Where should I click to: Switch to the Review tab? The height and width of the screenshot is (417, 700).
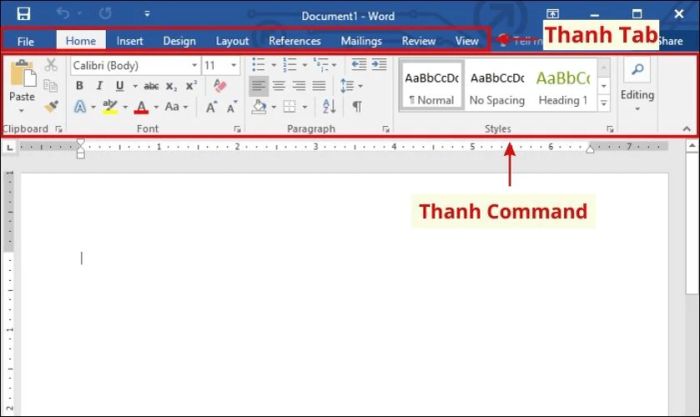pyautogui.click(x=418, y=41)
